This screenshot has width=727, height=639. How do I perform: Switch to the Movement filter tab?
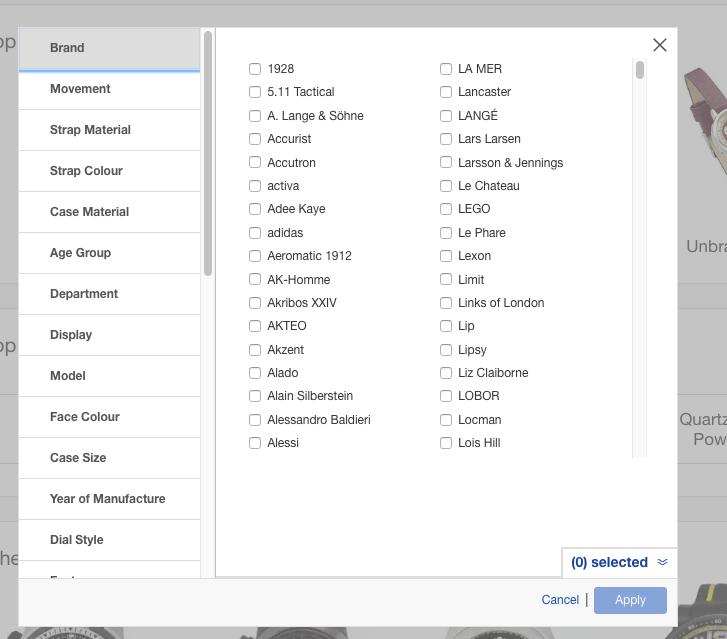click(x=109, y=89)
